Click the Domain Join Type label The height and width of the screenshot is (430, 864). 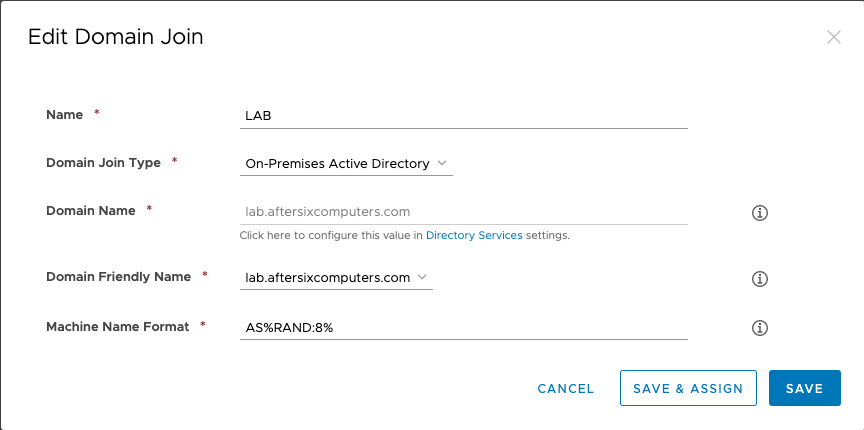[x=104, y=163]
